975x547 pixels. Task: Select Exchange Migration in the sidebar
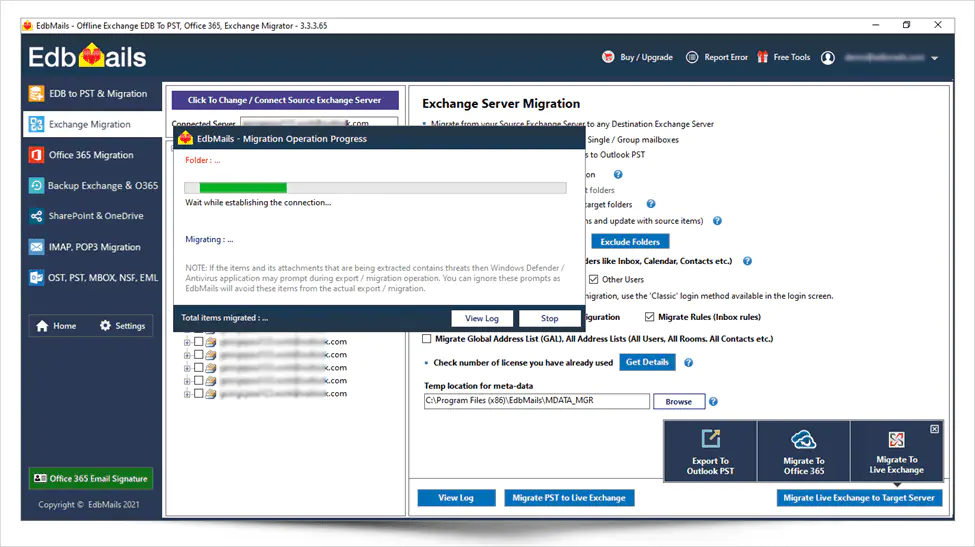[x=91, y=124]
